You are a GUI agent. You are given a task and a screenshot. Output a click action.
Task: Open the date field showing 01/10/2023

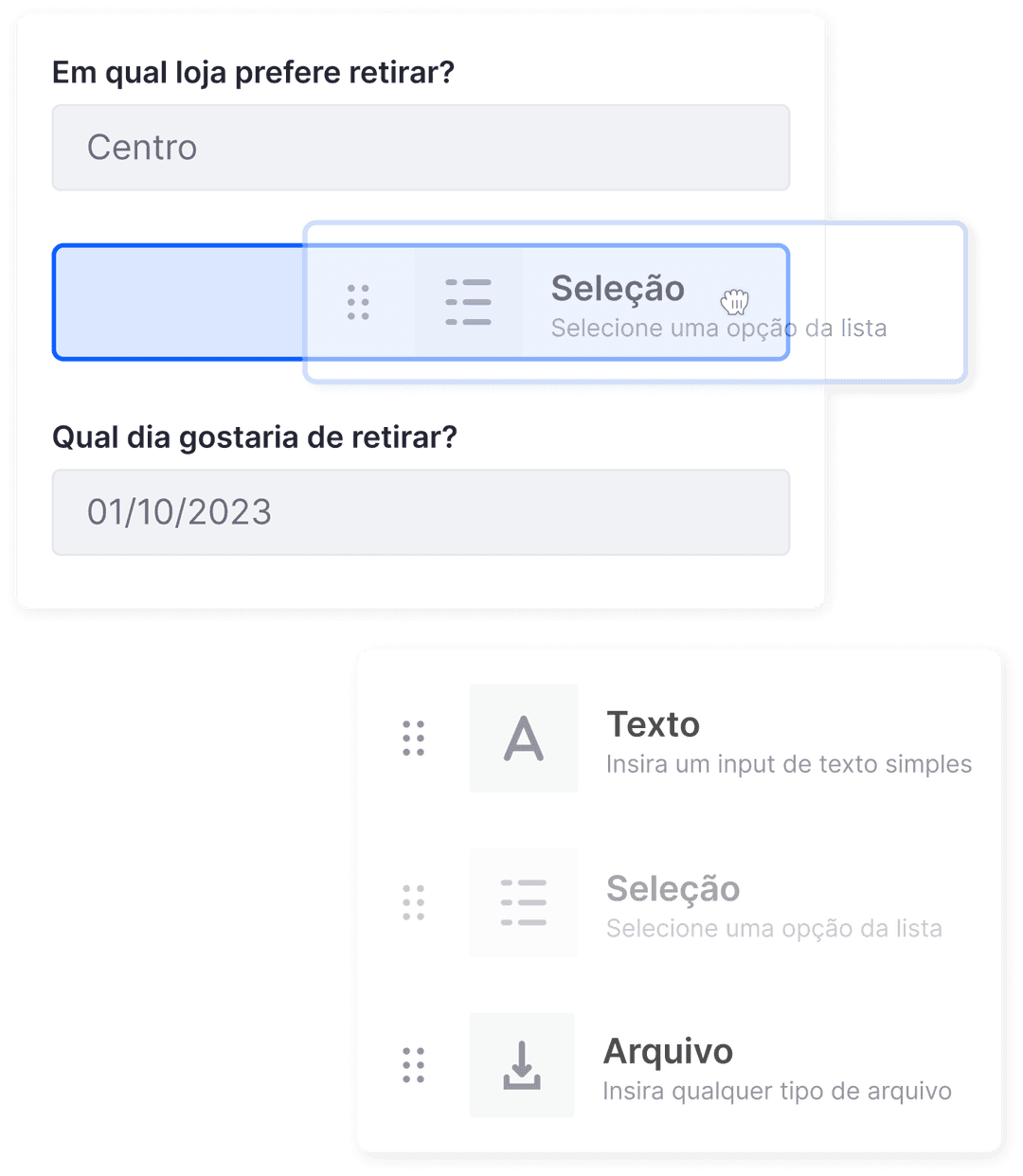(421, 512)
